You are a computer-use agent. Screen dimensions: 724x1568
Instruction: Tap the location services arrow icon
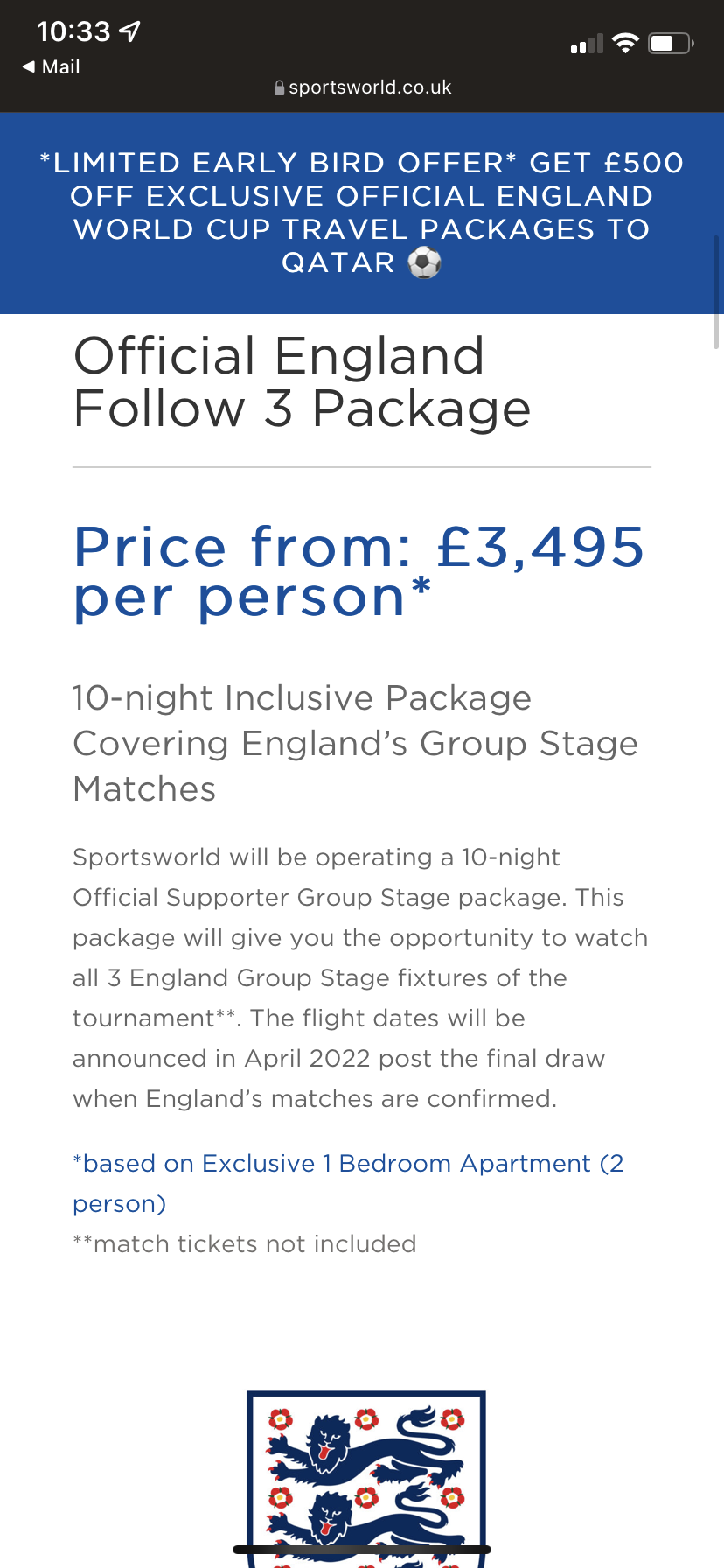tap(129, 32)
